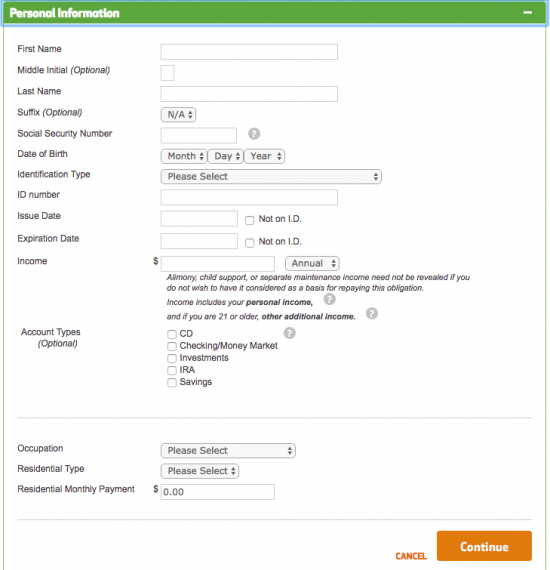Screen dimensions: 550x570
Task: Open the Annual income frequency dropdown
Action: click(312, 264)
